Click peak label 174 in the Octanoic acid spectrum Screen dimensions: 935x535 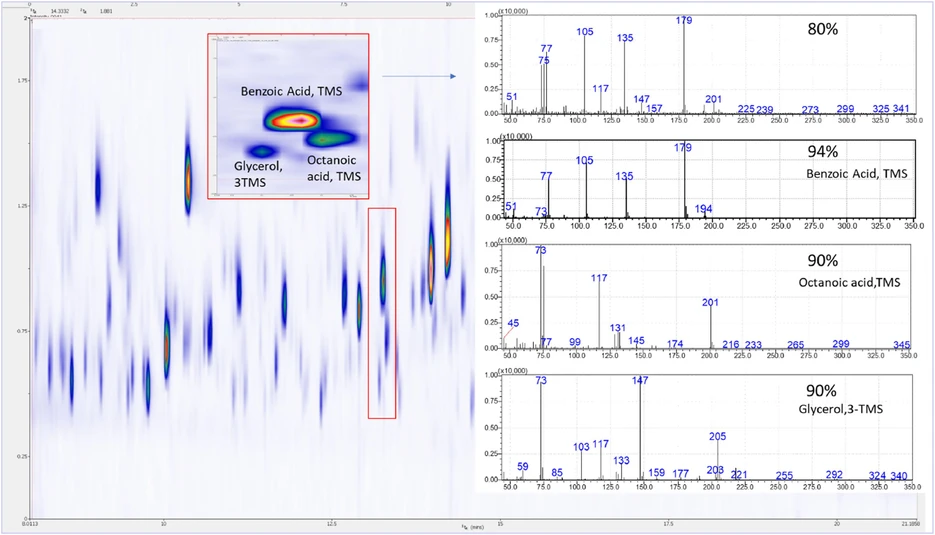(x=675, y=344)
